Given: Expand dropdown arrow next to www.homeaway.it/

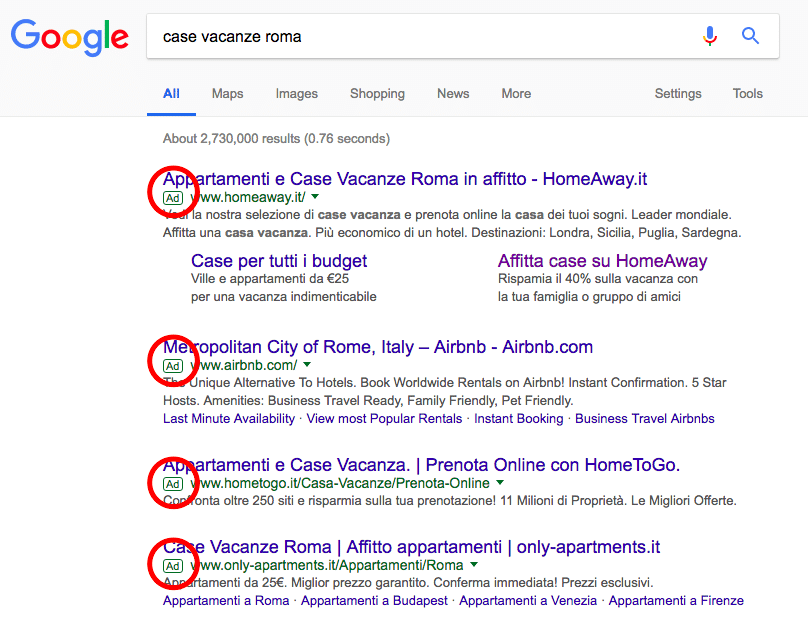Looking at the screenshot, I should click(x=315, y=197).
